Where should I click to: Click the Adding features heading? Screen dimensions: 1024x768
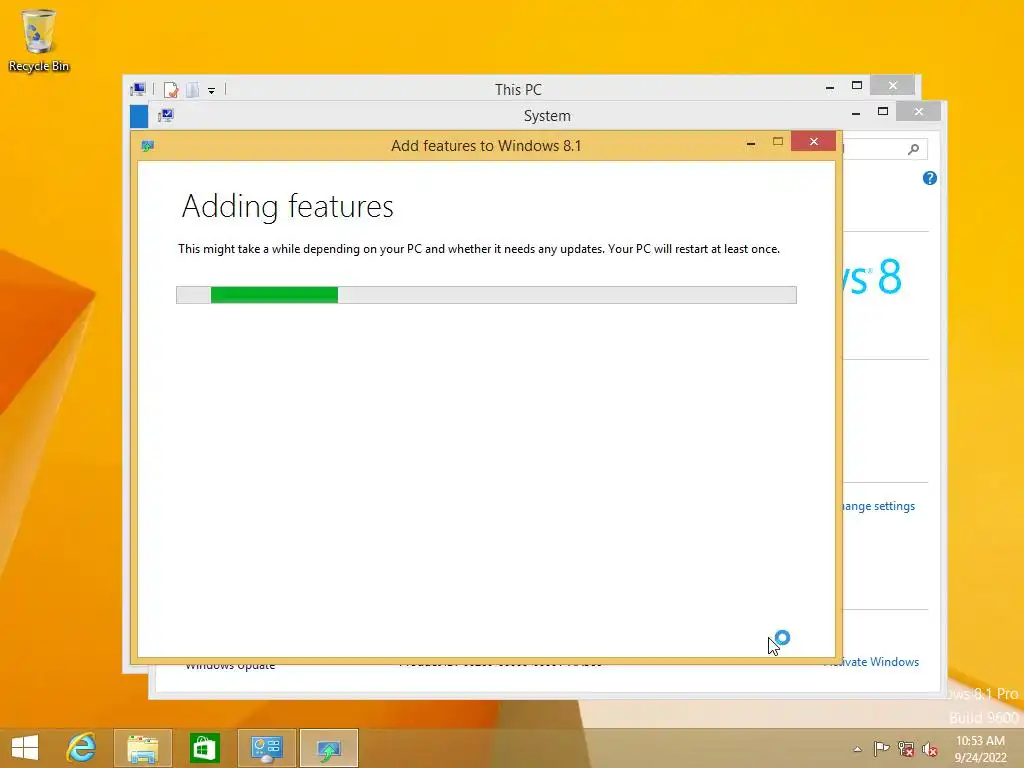tap(287, 206)
